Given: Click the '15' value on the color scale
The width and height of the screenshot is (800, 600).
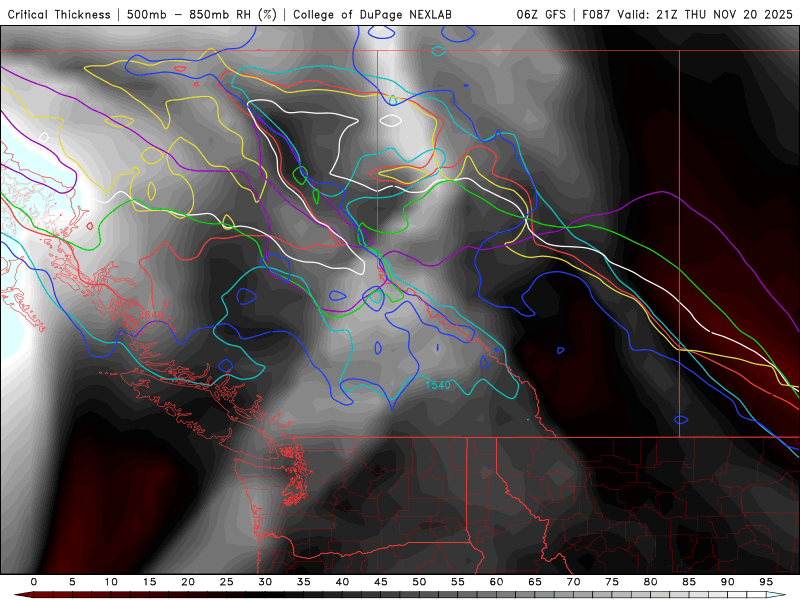Looking at the screenshot, I should pos(149,582).
